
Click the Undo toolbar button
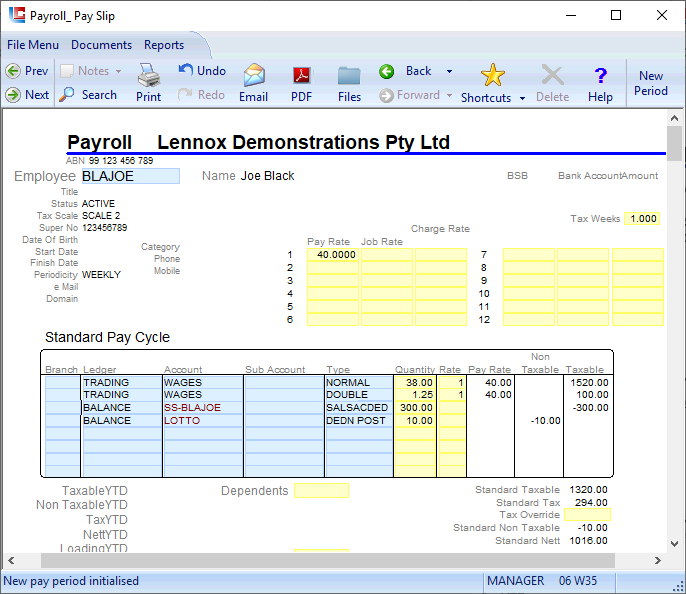coord(202,71)
